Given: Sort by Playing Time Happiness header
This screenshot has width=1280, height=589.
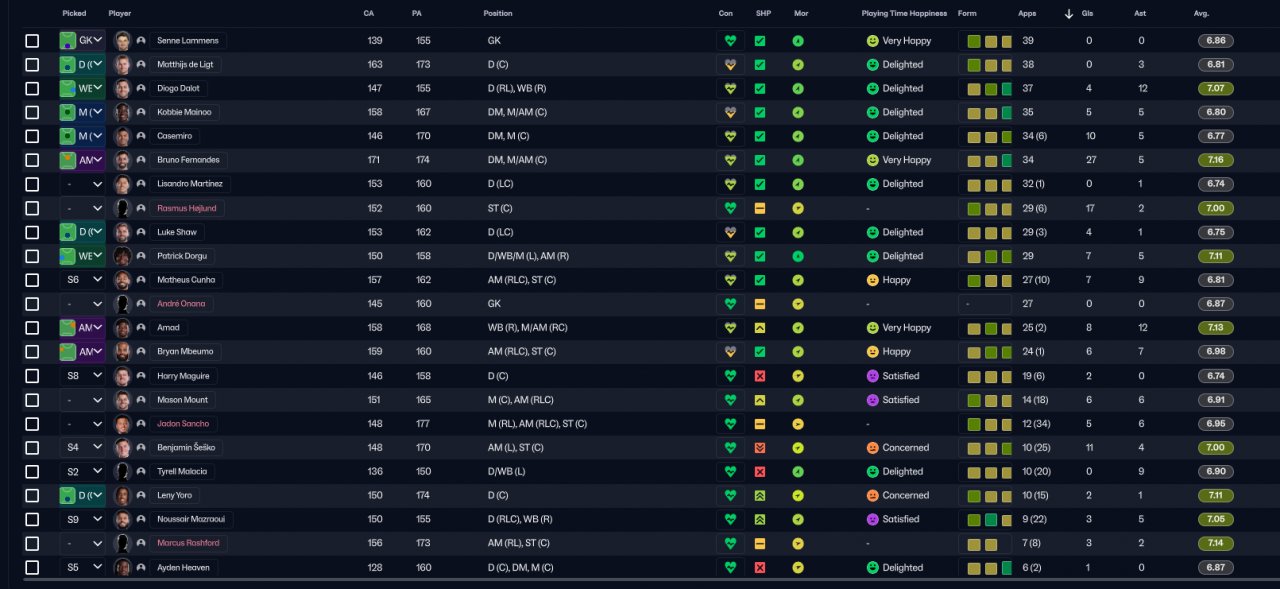Looking at the screenshot, I should click(x=905, y=14).
